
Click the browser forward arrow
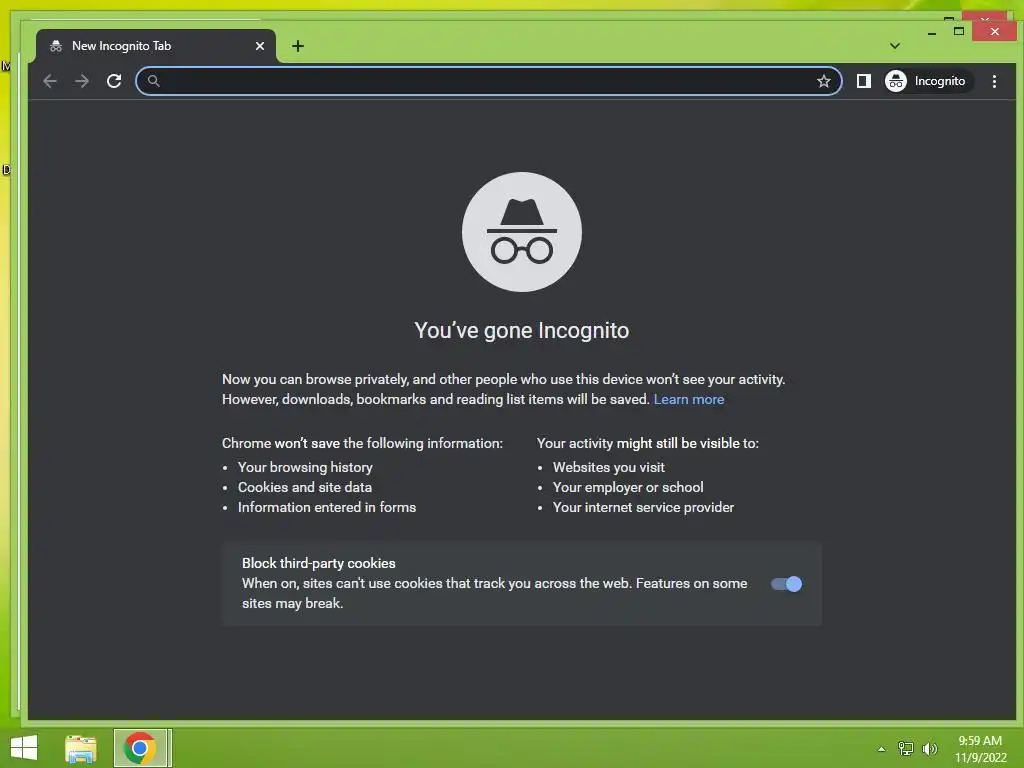(82, 81)
